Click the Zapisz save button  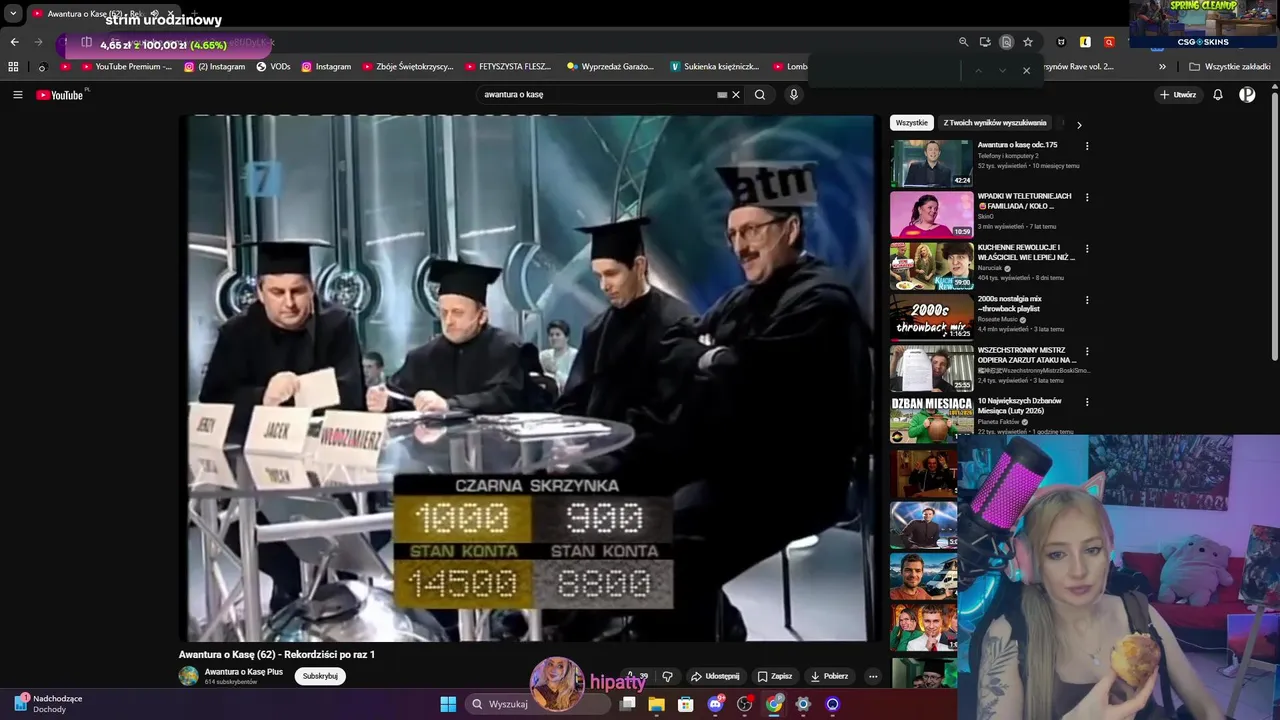coord(775,676)
